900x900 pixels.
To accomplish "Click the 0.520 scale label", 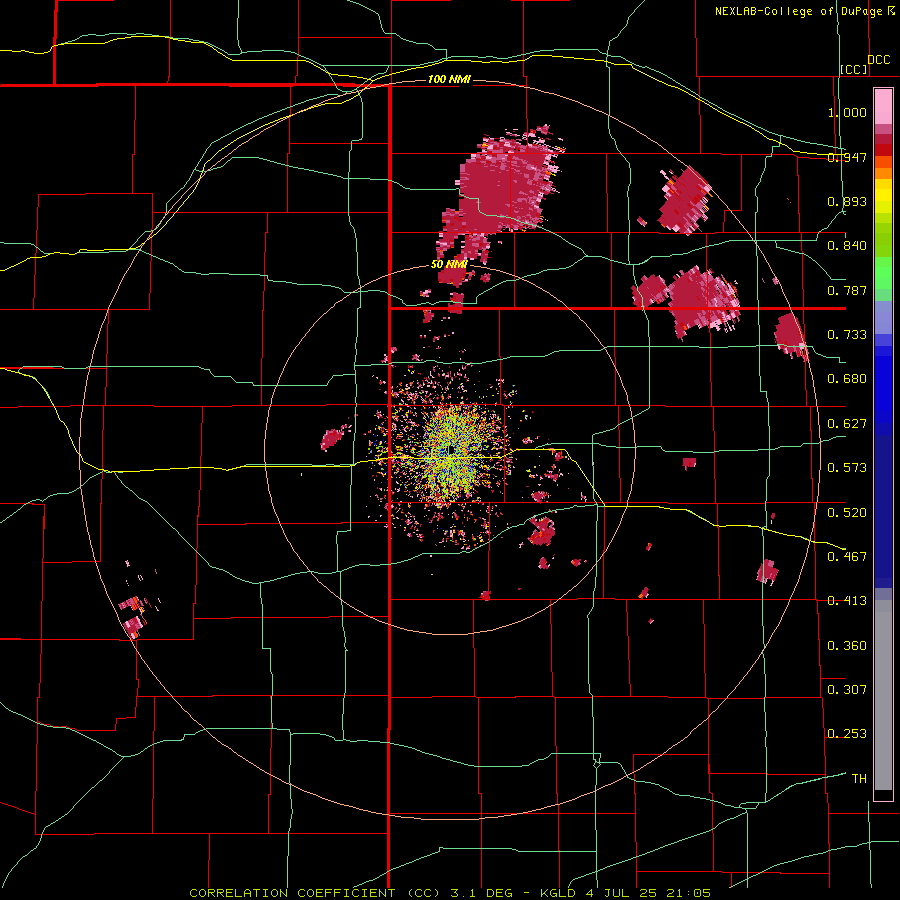I will click(x=847, y=512).
